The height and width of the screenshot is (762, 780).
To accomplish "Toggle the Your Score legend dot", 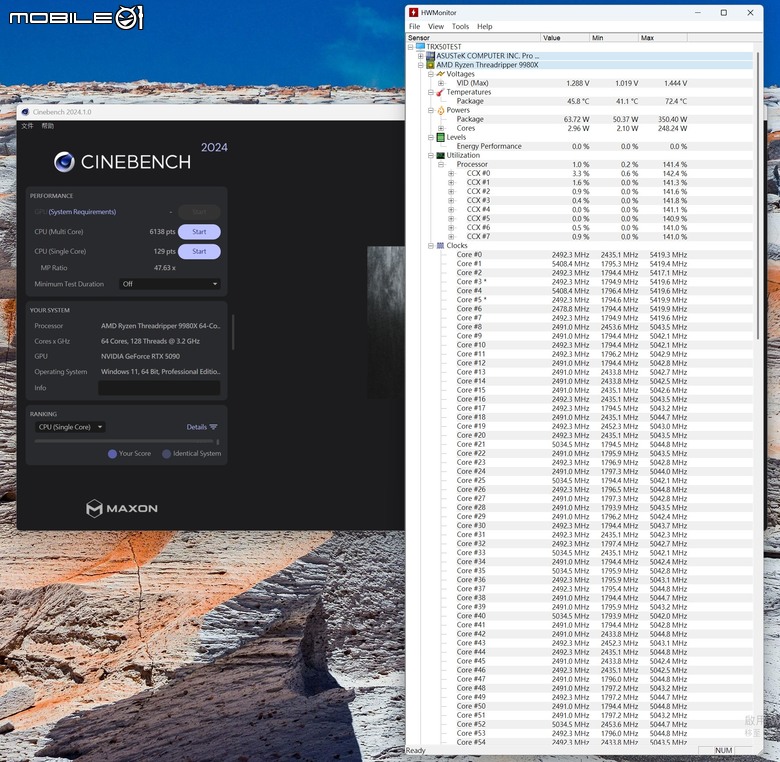I will click(112, 454).
